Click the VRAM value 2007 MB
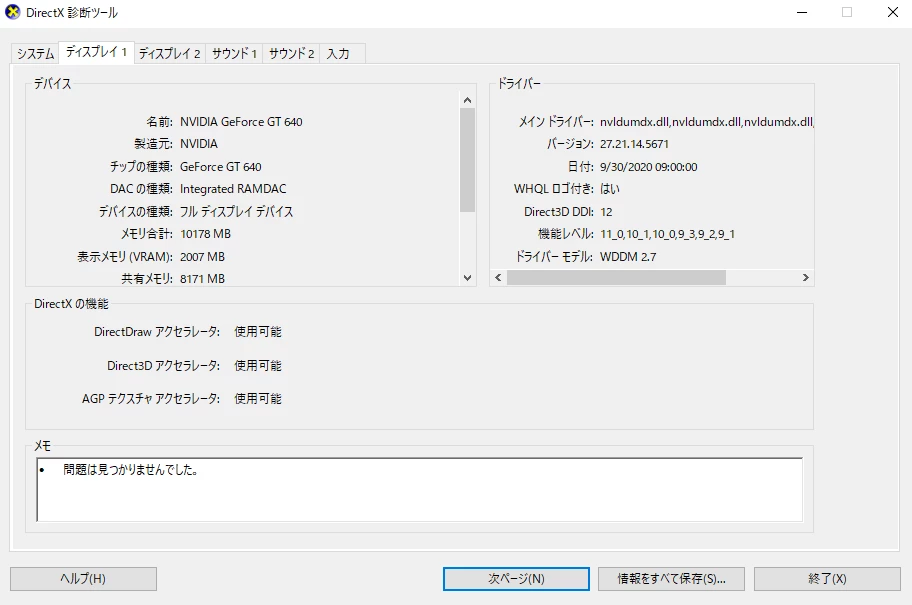 point(202,257)
